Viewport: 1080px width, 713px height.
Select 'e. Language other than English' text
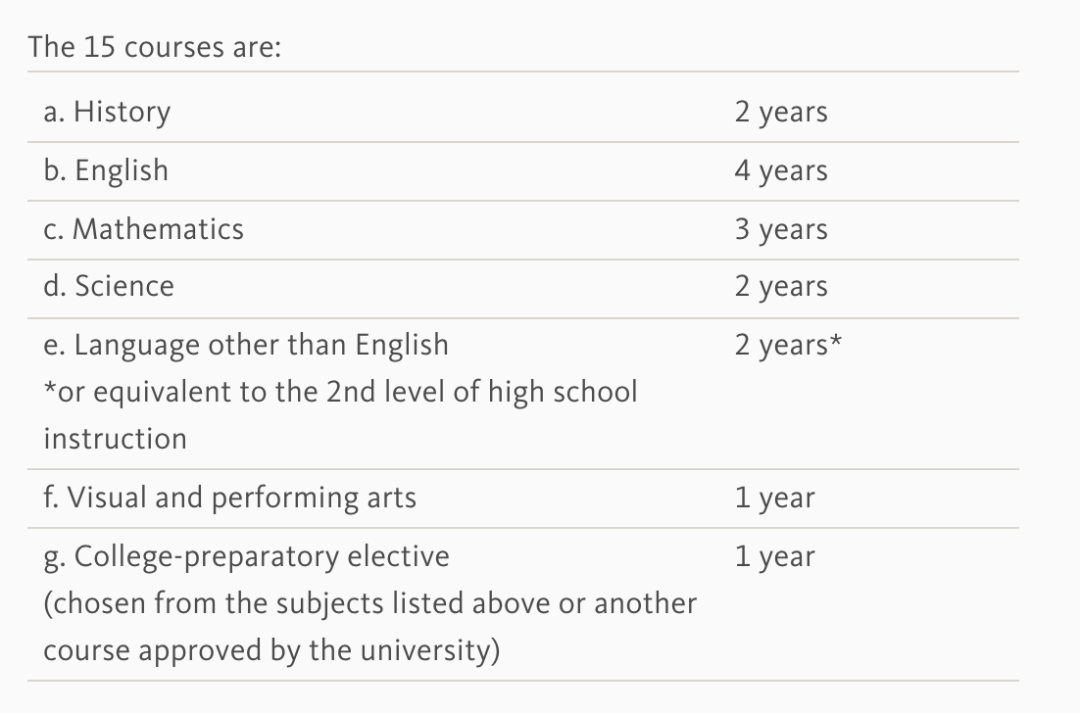(246, 345)
